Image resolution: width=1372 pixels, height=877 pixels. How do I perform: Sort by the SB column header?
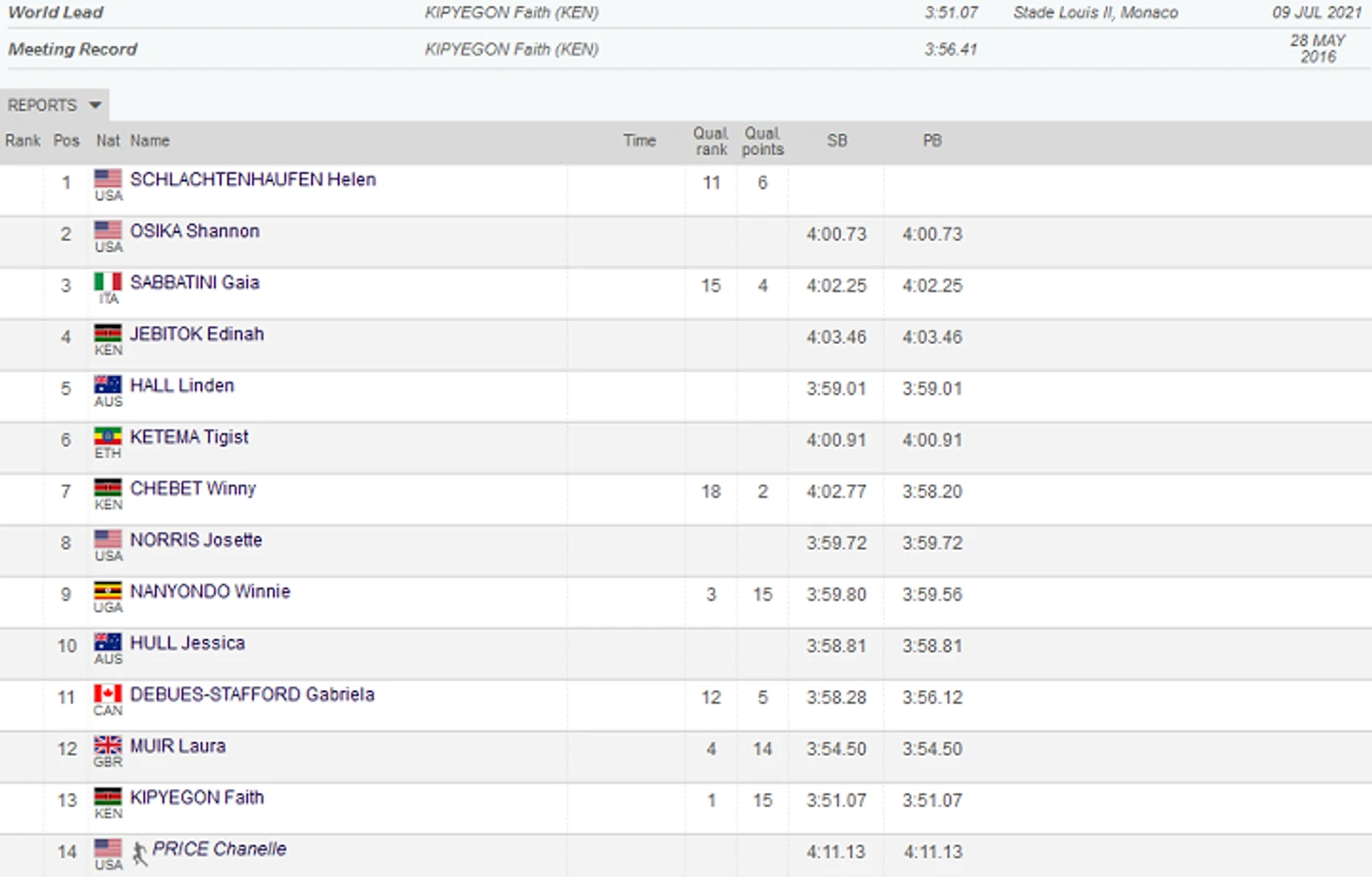(836, 141)
